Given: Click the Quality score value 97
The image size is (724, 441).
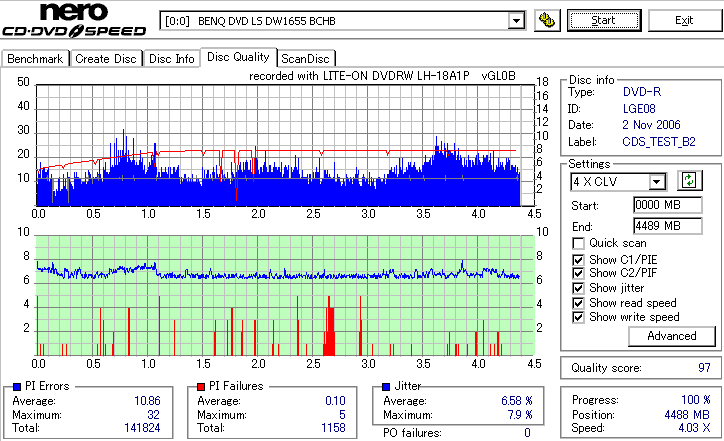Looking at the screenshot, I should [x=704, y=368].
